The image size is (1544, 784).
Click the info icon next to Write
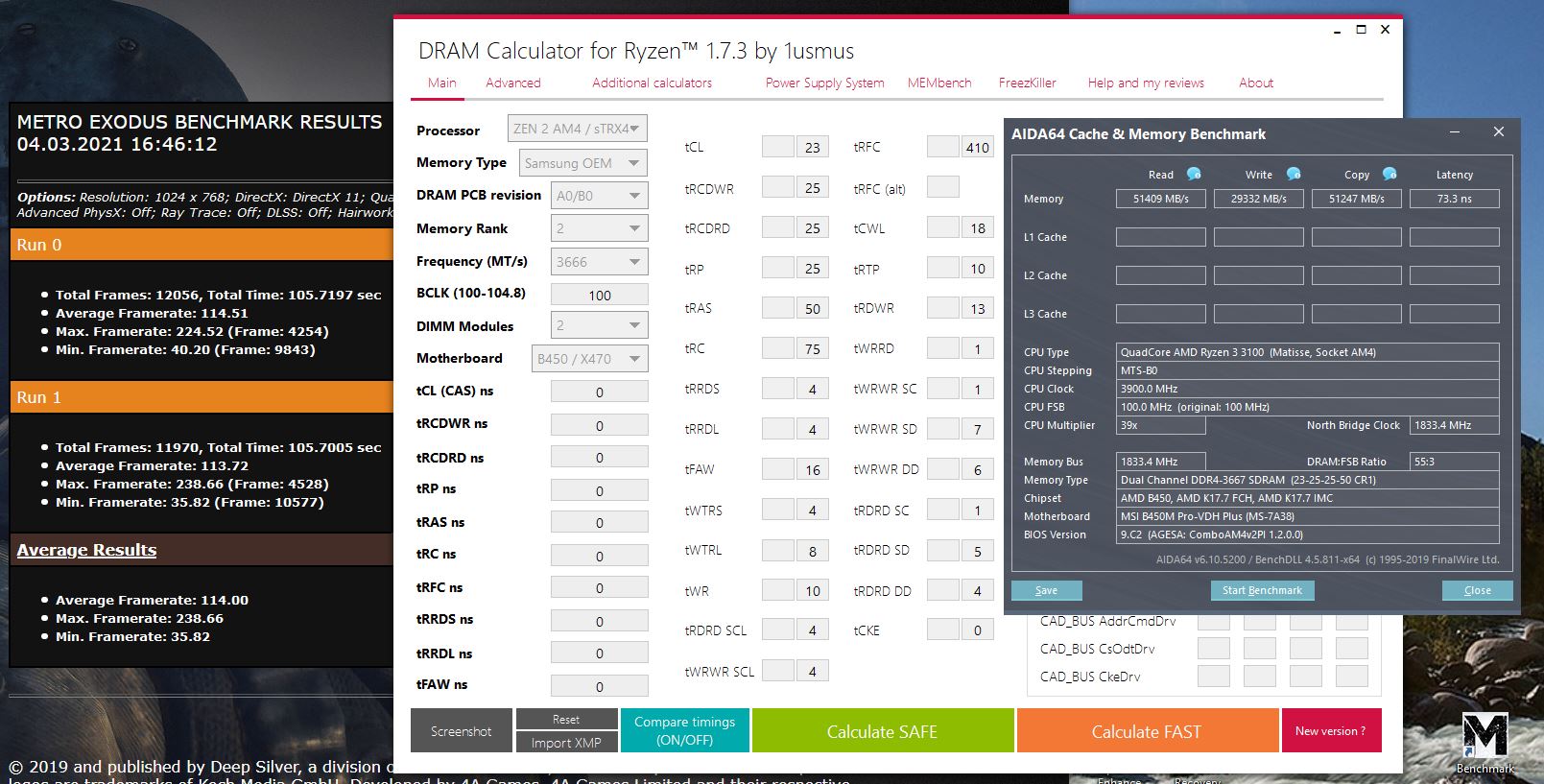1294,174
